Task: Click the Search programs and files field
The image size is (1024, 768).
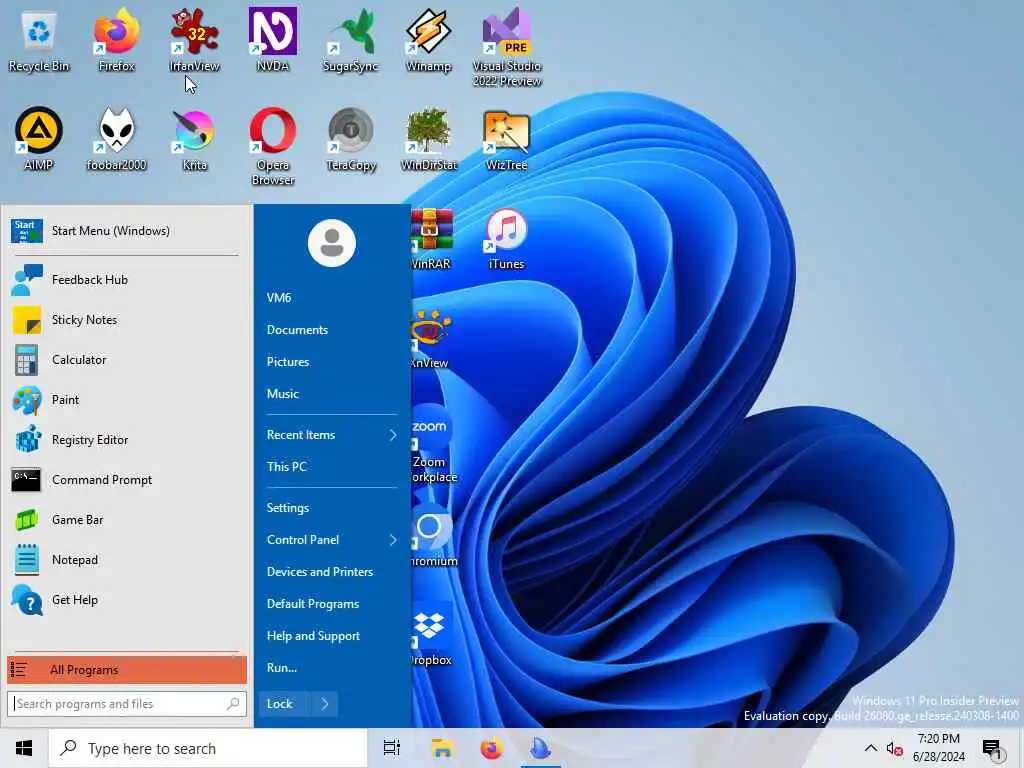Action: tap(127, 704)
